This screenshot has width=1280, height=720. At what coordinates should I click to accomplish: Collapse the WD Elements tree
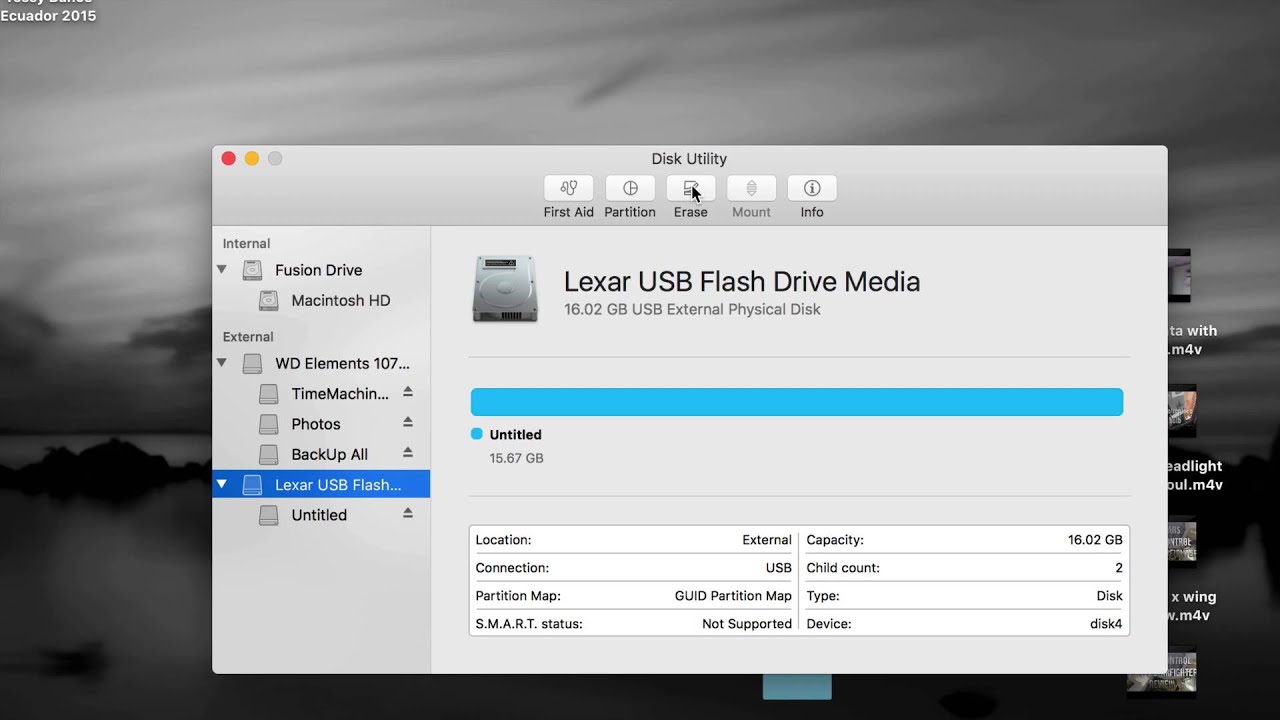222,363
